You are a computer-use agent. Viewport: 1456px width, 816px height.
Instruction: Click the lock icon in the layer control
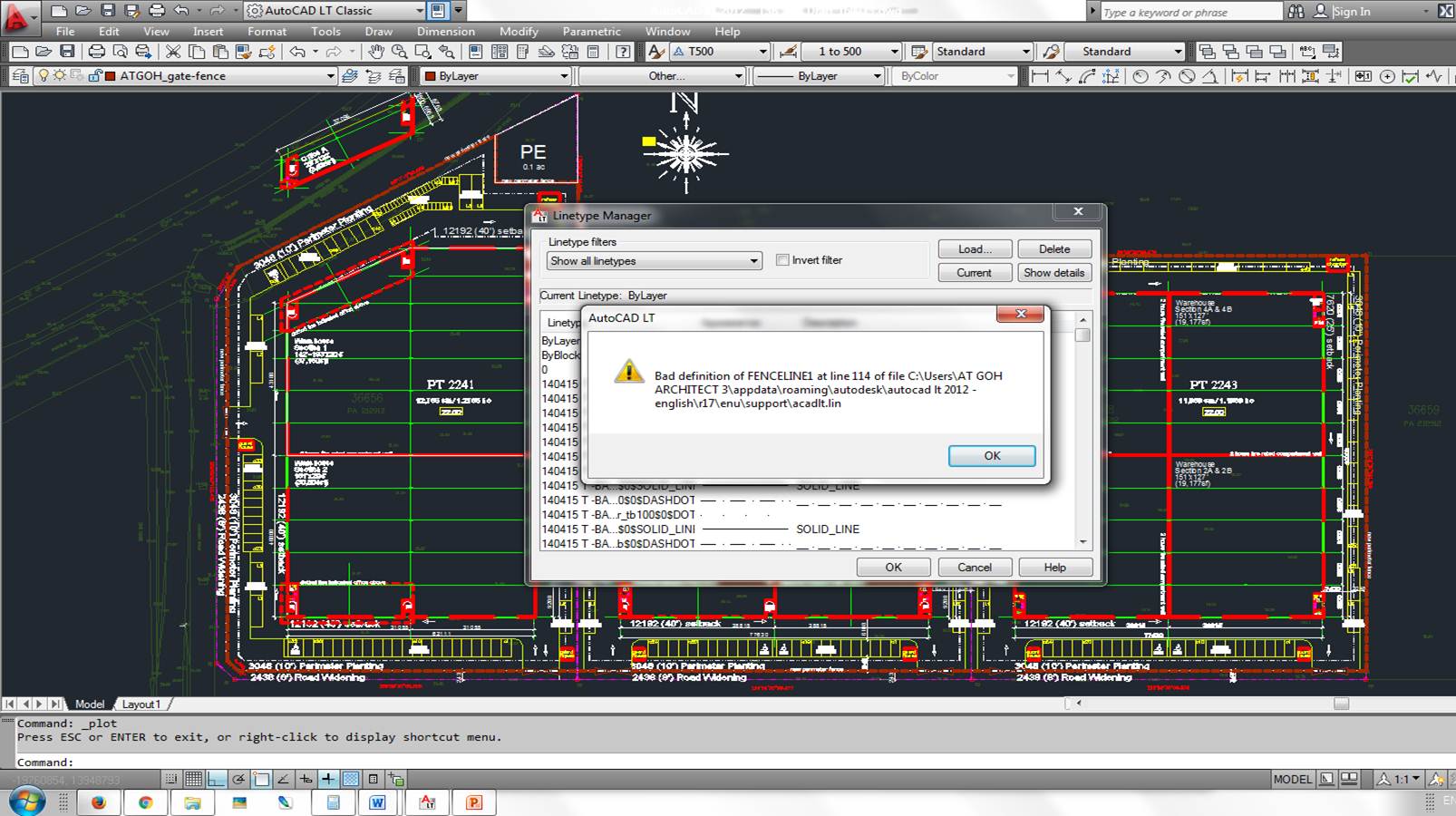coord(95,76)
